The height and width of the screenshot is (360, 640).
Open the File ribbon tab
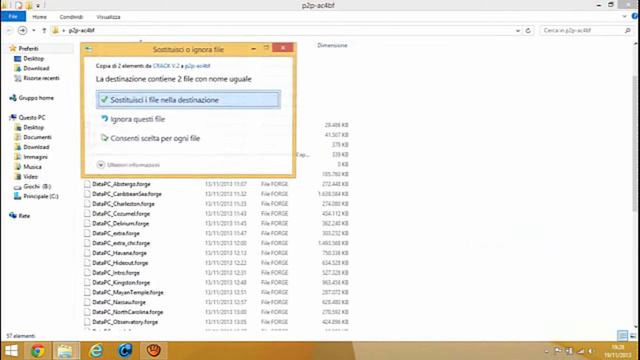tap(13, 16)
